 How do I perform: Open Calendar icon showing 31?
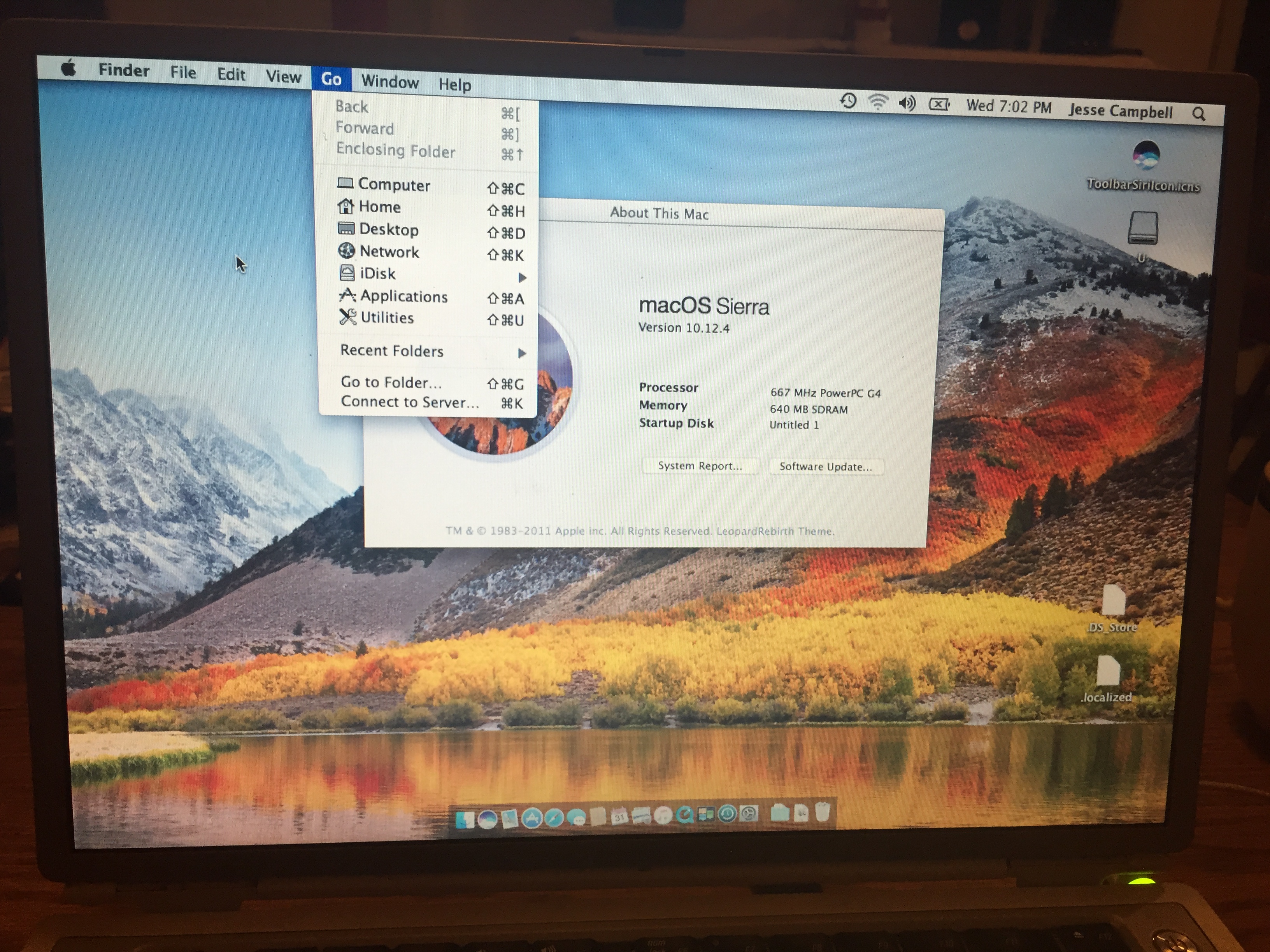click(620, 817)
